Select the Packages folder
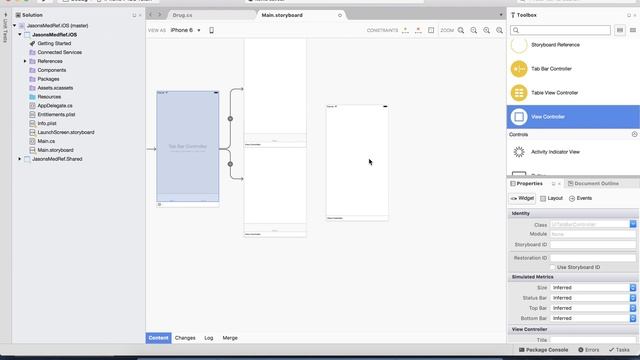 (48, 79)
